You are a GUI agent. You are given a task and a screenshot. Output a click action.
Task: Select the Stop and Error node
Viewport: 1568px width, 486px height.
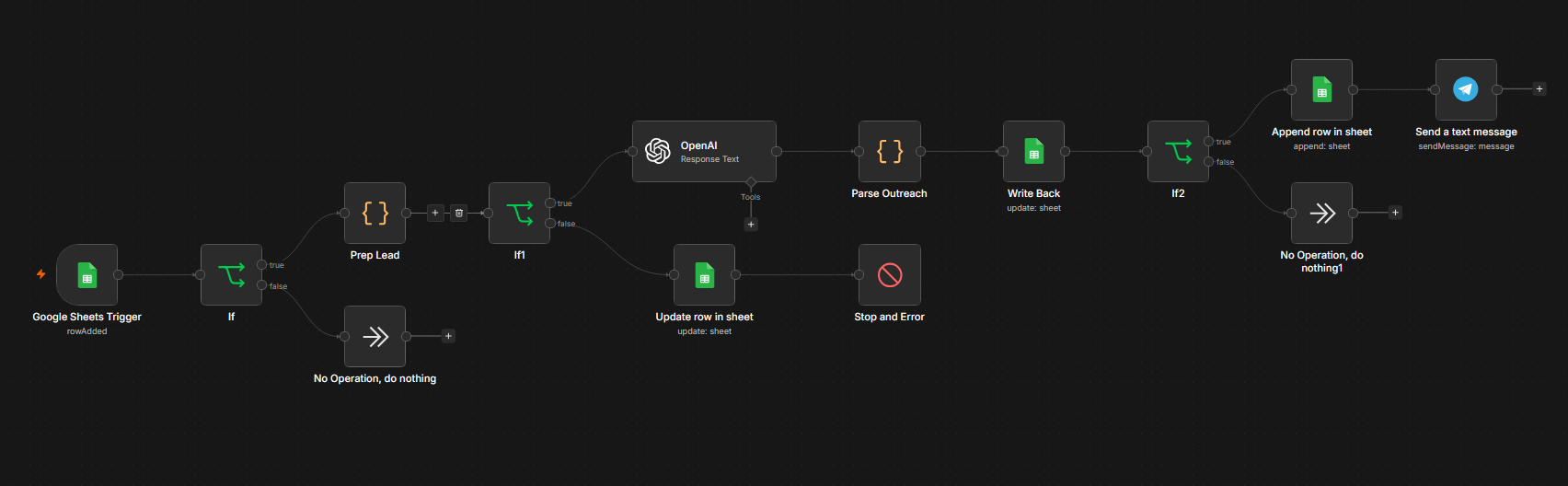[889, 274]
